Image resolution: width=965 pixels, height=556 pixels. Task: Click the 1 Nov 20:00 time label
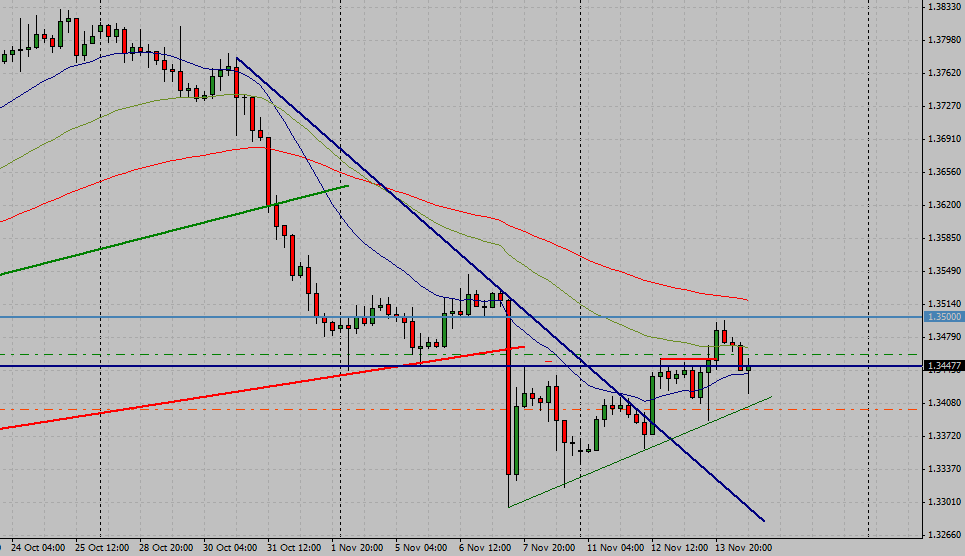click(357, 547)
